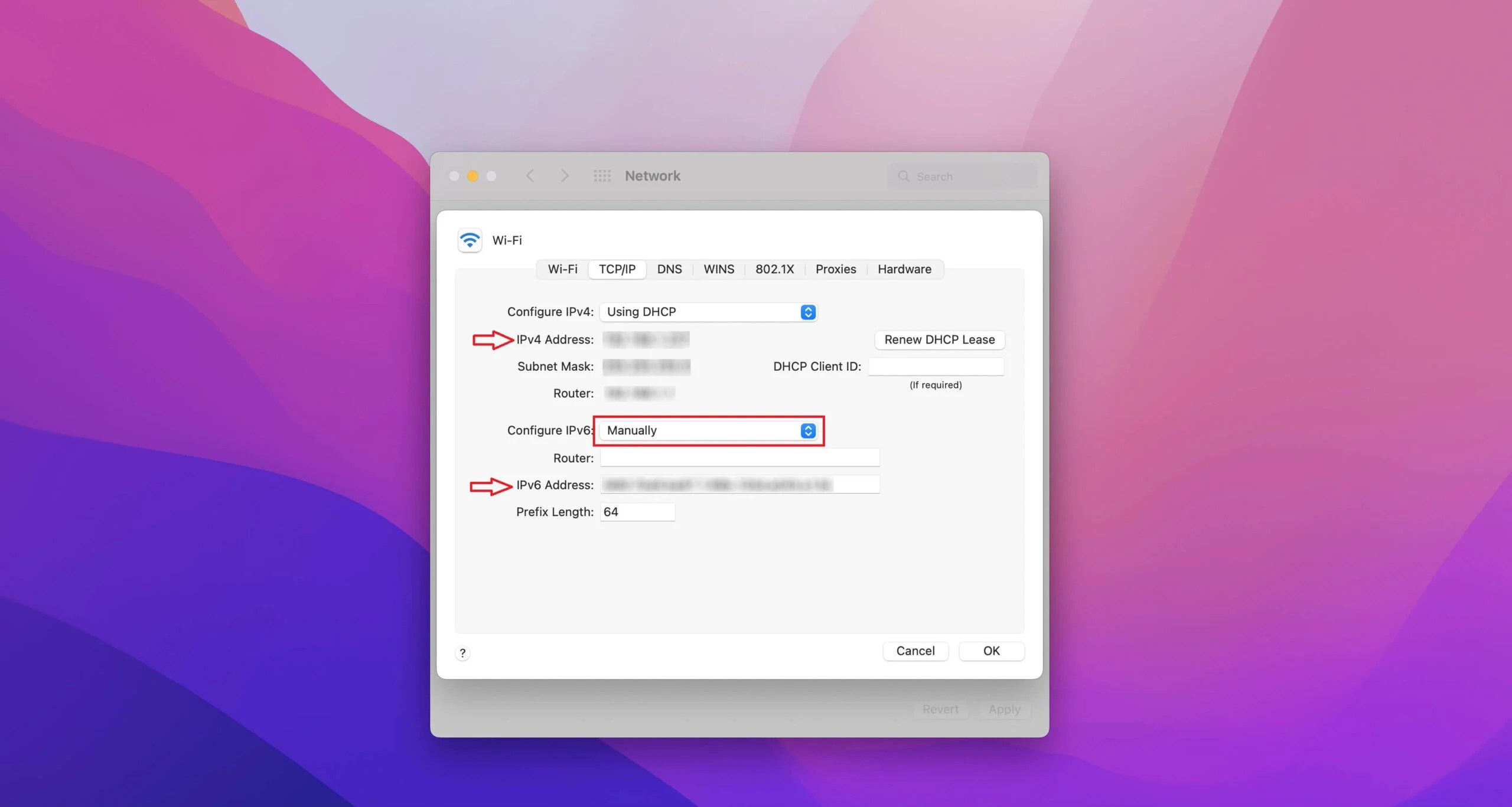Open the Hardware tab
The height and width of the screenshot is (807, 1512).
pyautogui.click(x=904, y=269)
